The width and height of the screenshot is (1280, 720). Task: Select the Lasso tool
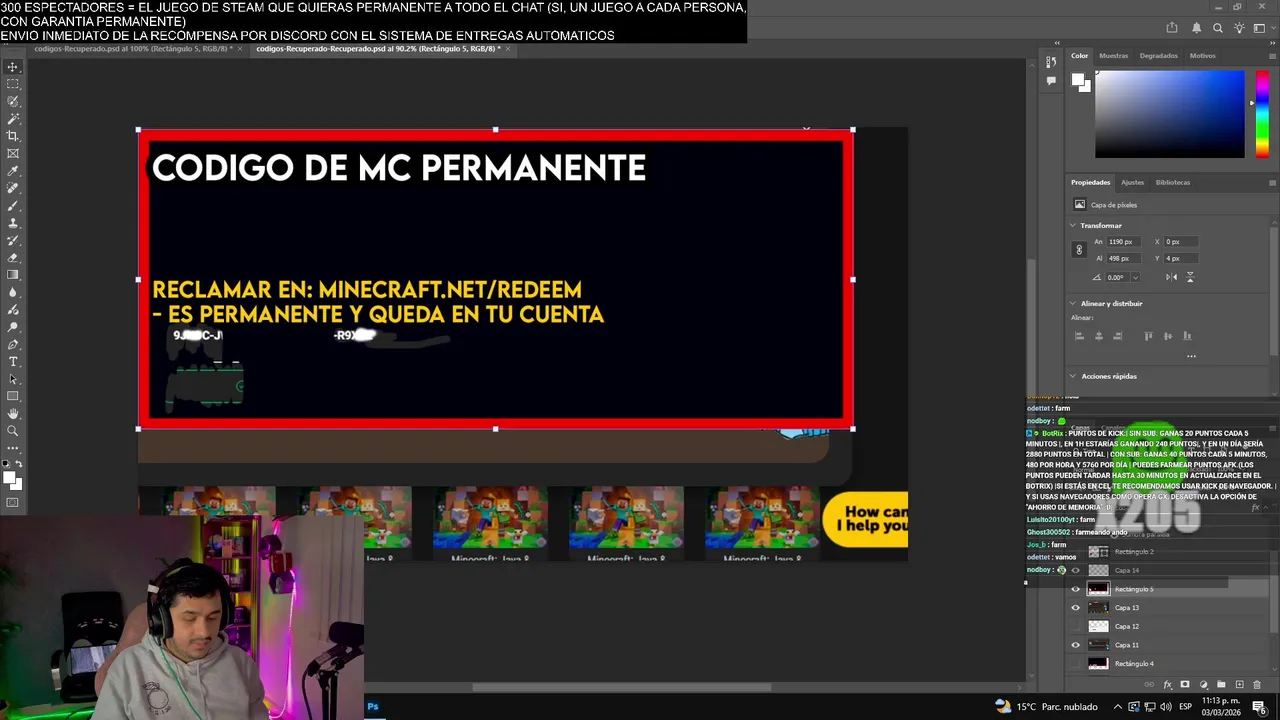pos(13,101)
